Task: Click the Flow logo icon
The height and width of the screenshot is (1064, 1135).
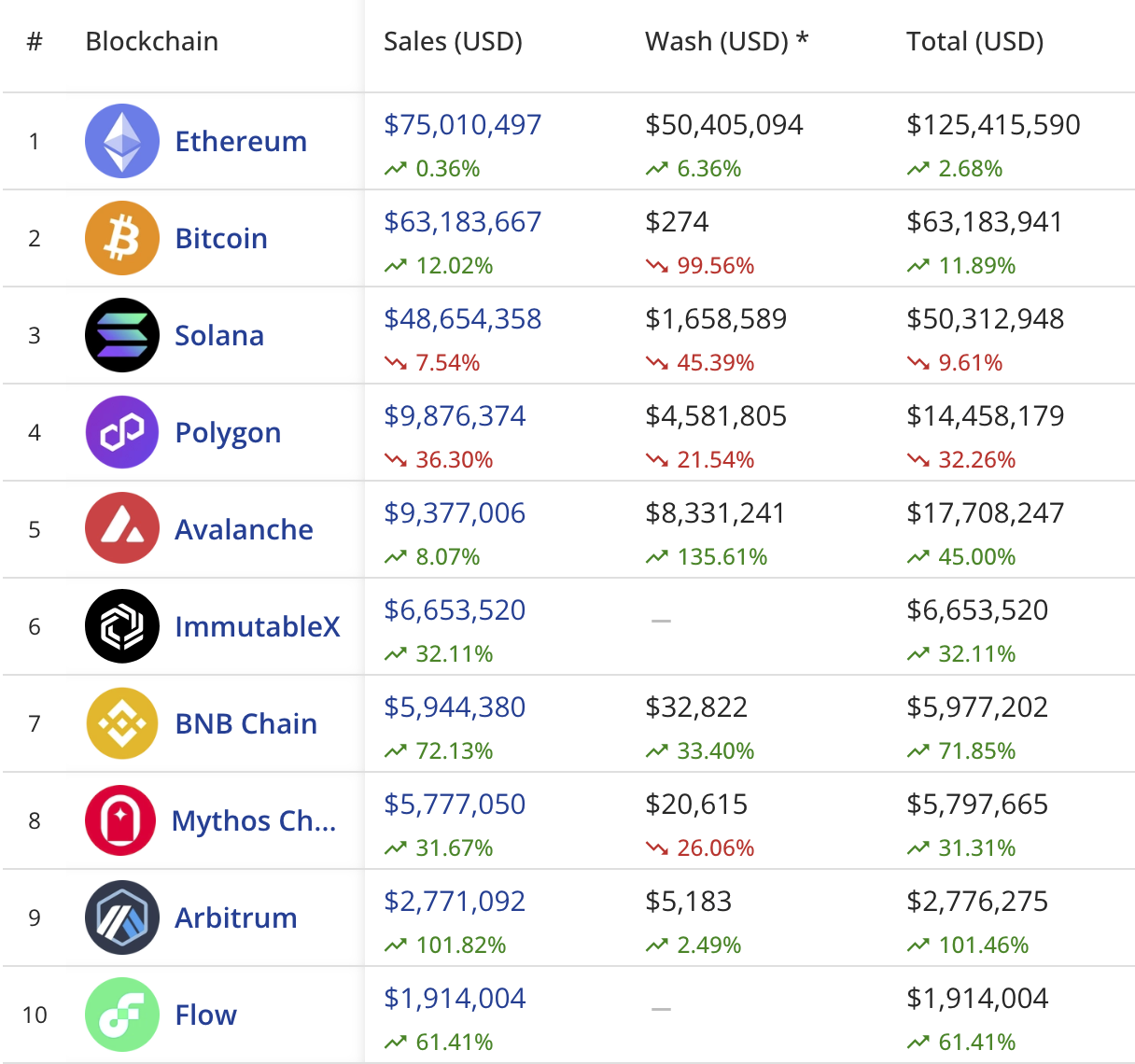Action: tap(122, 1015)
